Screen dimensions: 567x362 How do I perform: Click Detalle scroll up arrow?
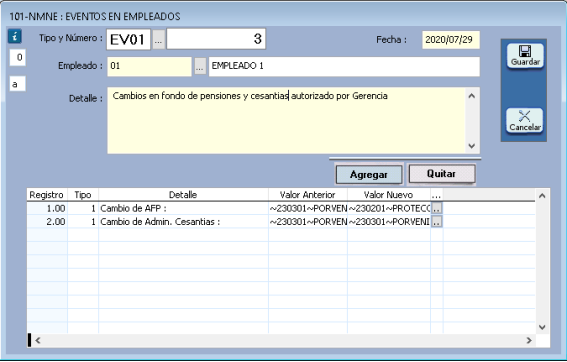tap(472, 96)
